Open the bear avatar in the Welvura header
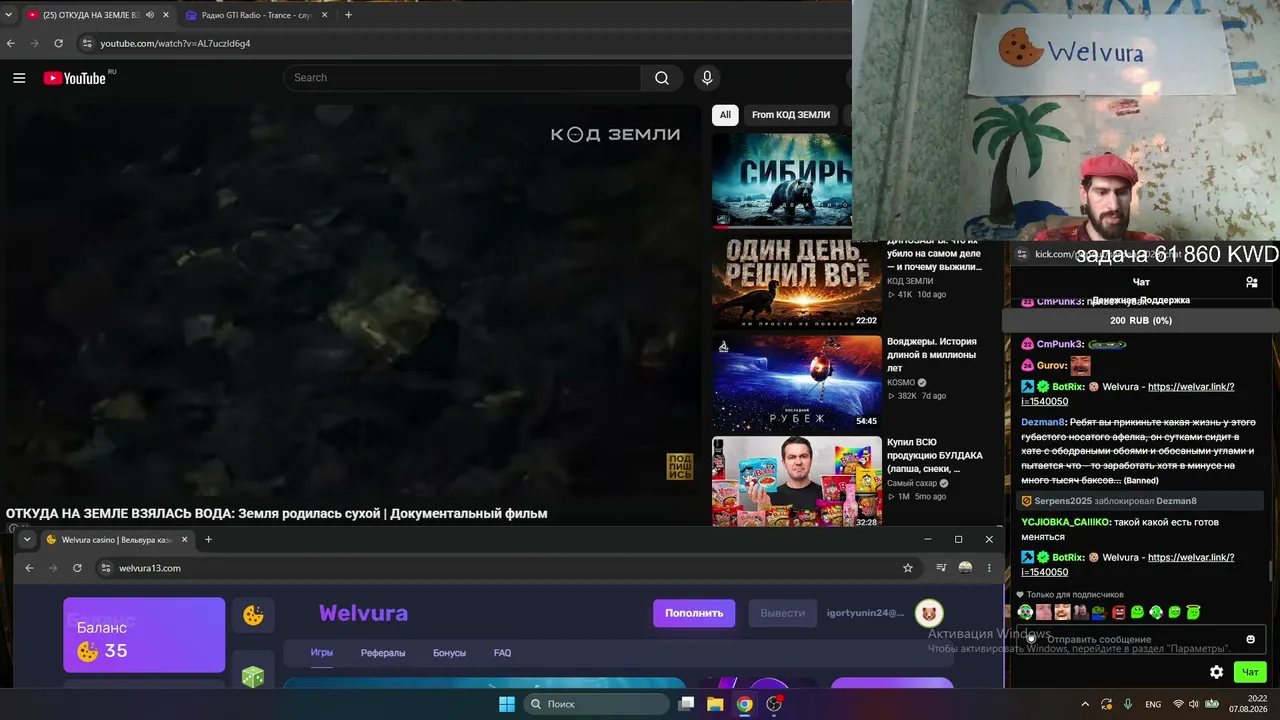The image size is (1280, 720). pyautogui.click(x=929, y=613)
